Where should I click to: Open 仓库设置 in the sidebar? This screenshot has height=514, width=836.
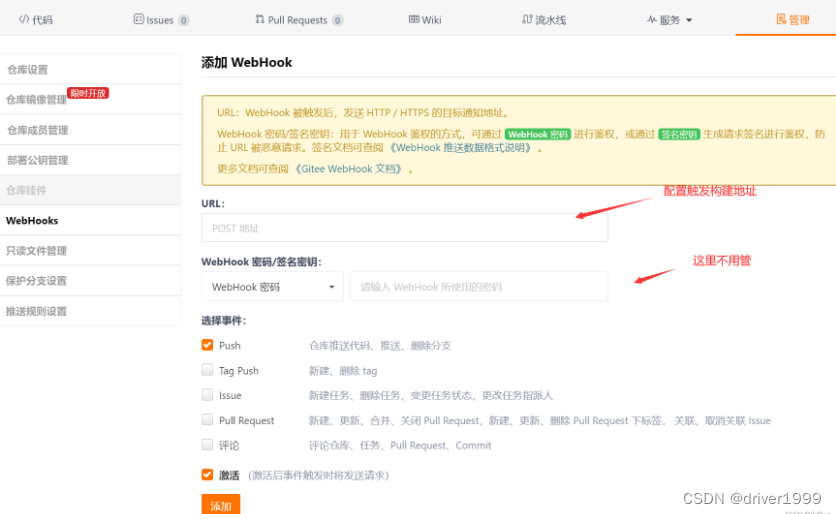(x=90, y=69)
